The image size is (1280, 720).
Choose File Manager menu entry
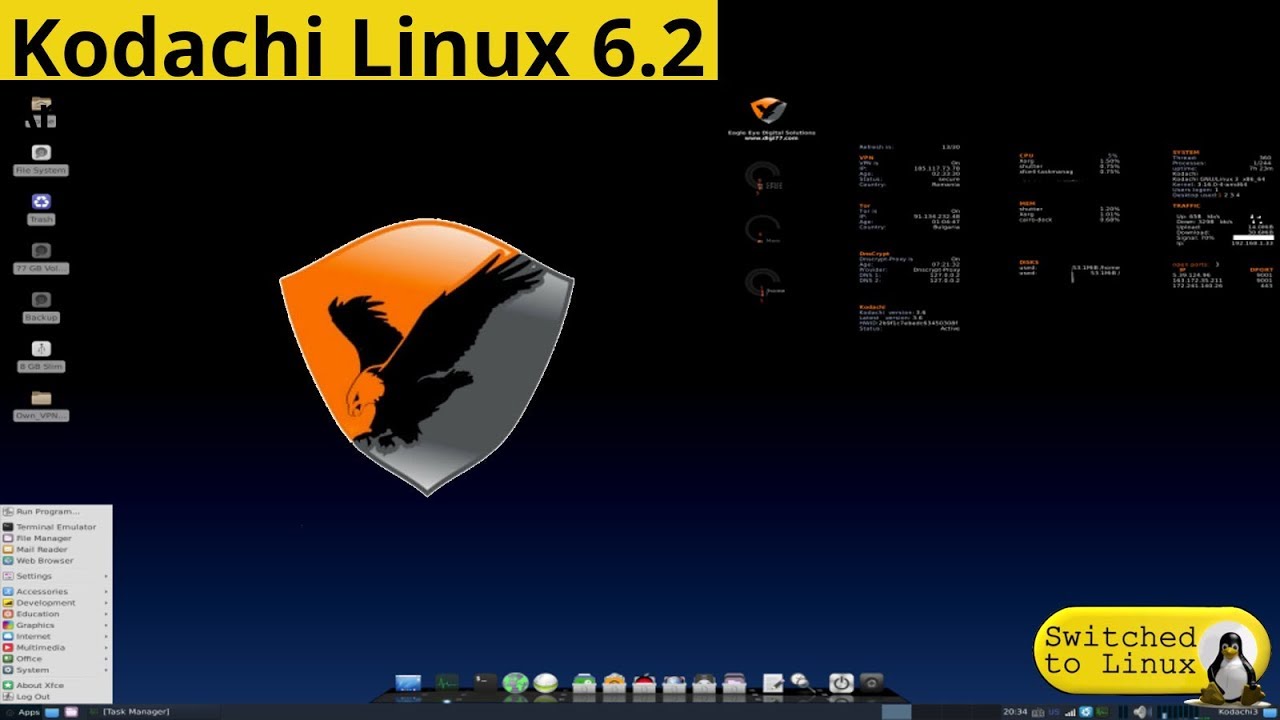pos(56,538)
